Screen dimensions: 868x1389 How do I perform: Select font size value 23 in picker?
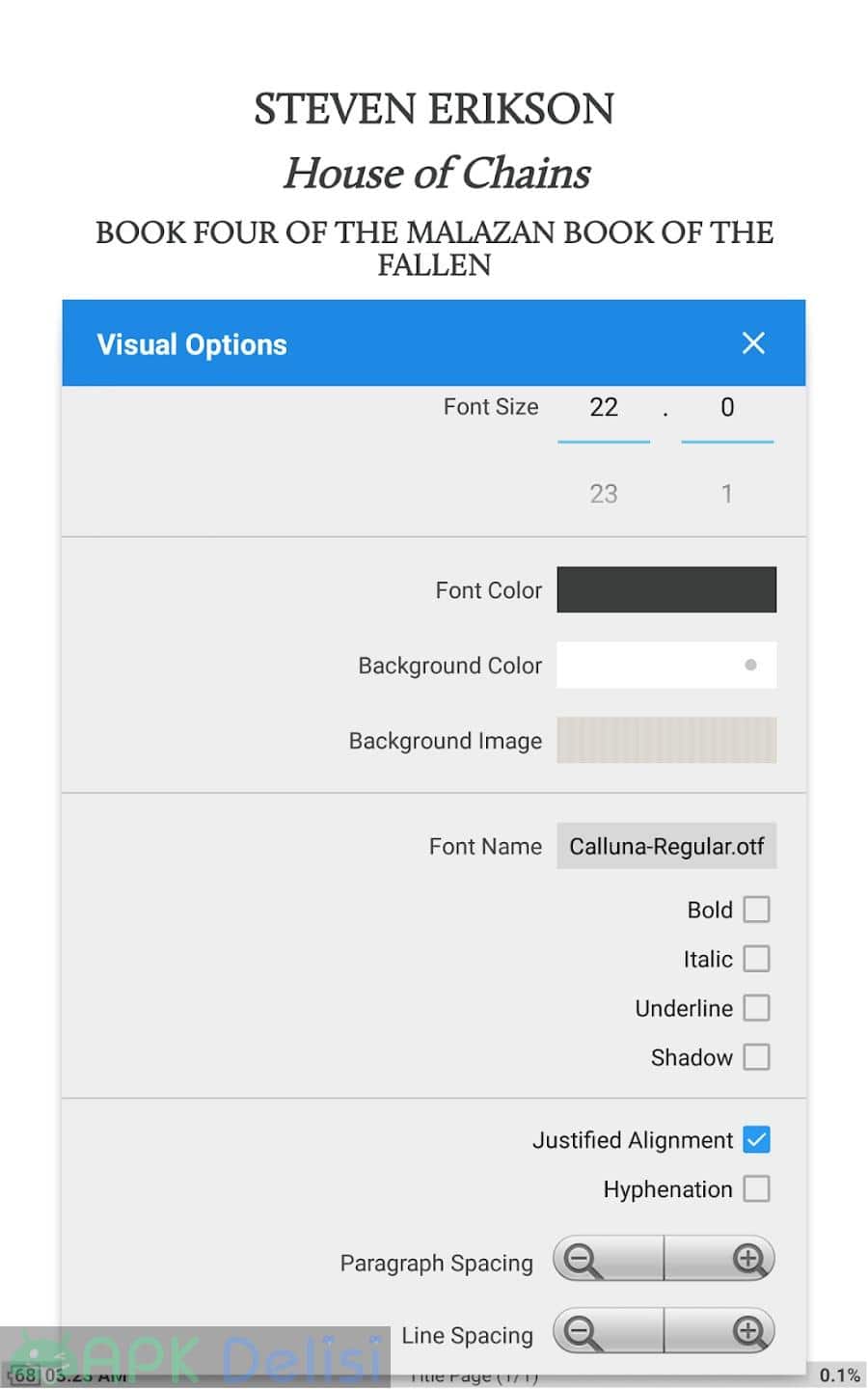pos(604,494)
